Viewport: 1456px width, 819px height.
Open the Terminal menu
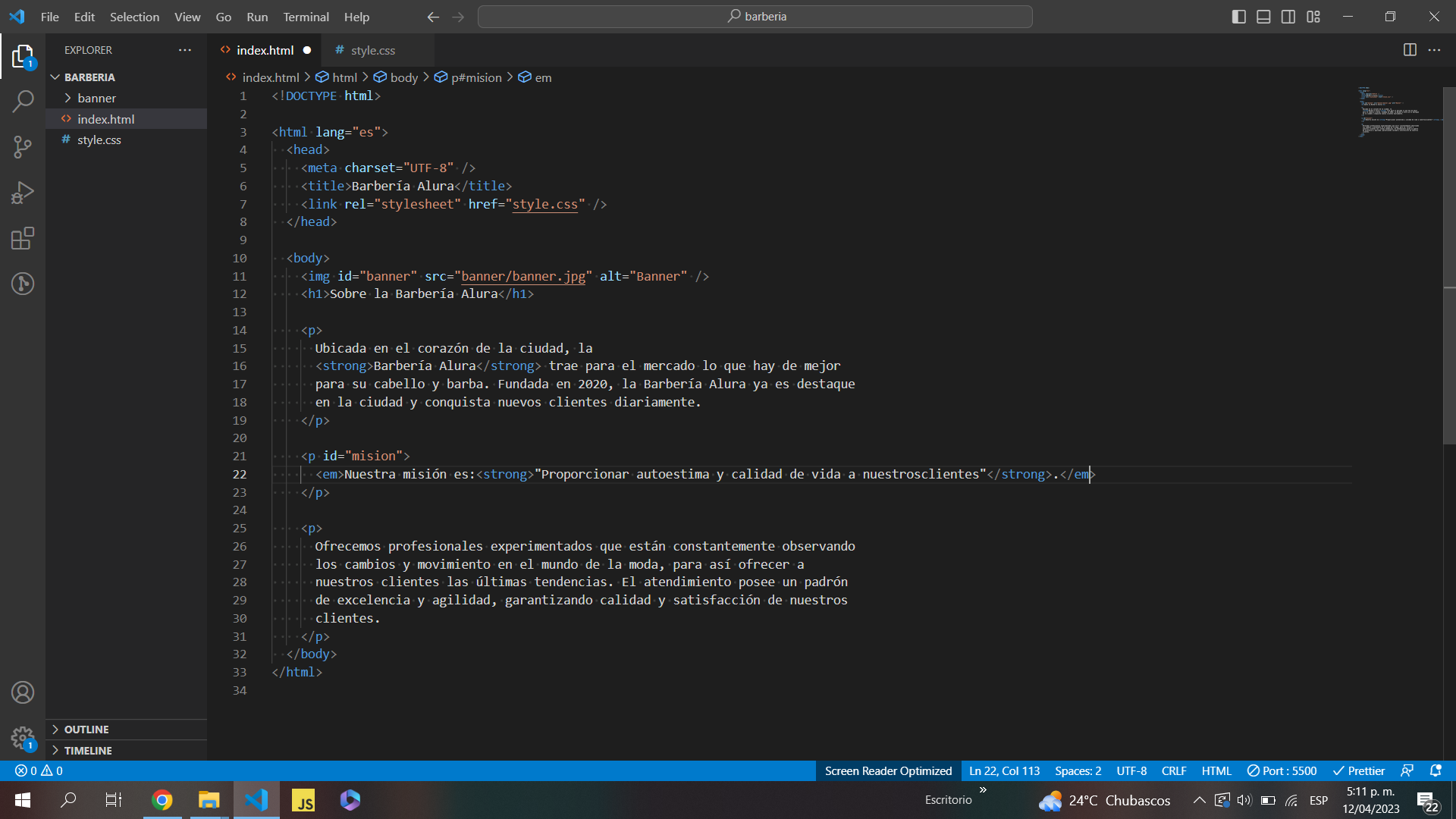pyautogui.click(x=306, y=17)
